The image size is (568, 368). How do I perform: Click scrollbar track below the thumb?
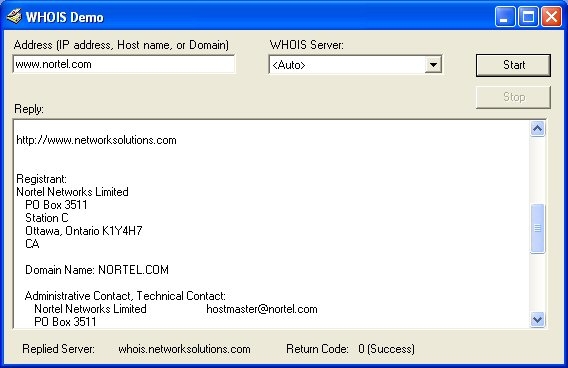pyautogui.click(x=538, y=283)
